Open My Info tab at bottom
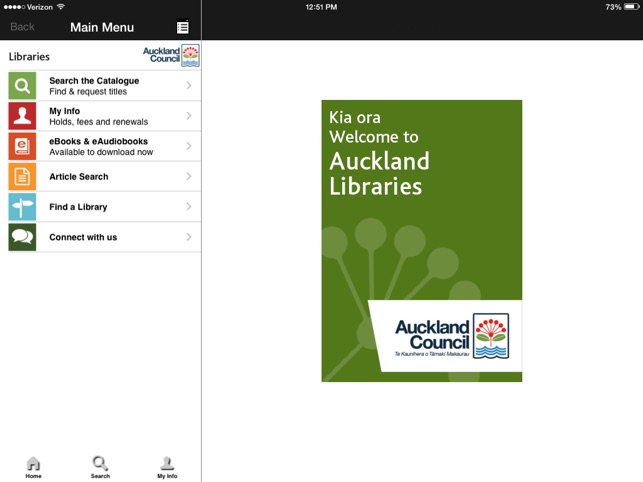This screenshot has height=482, width=643. click(167, 467)
